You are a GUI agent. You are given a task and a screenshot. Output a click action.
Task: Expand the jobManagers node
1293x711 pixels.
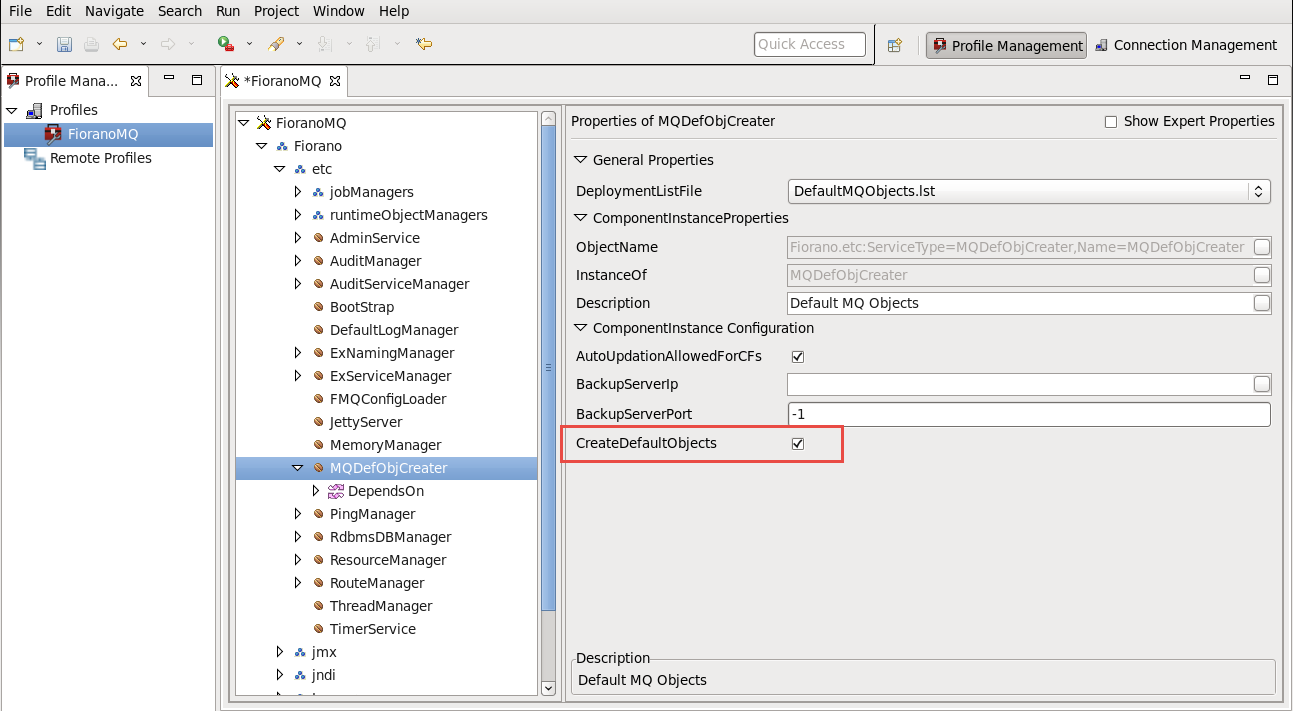[x=298, y=192]
